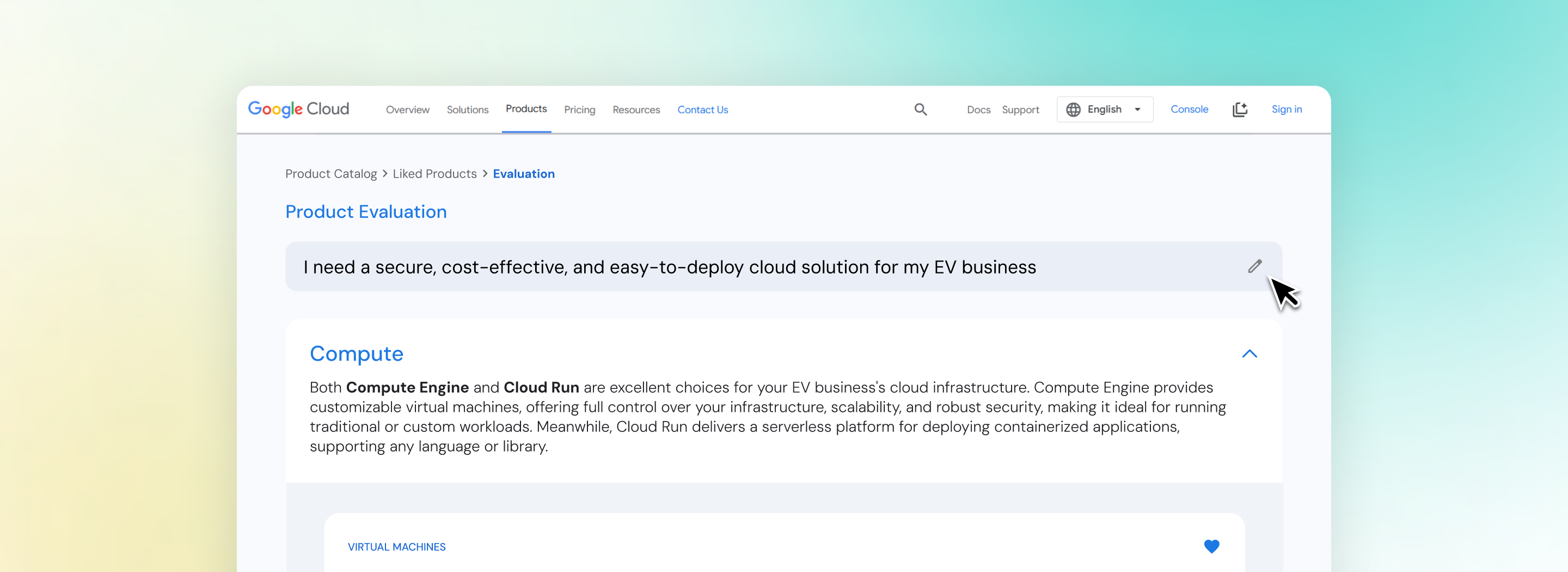Open the Resources nav item
Viewport: 1568px width, 572px height.
point(636,109)
